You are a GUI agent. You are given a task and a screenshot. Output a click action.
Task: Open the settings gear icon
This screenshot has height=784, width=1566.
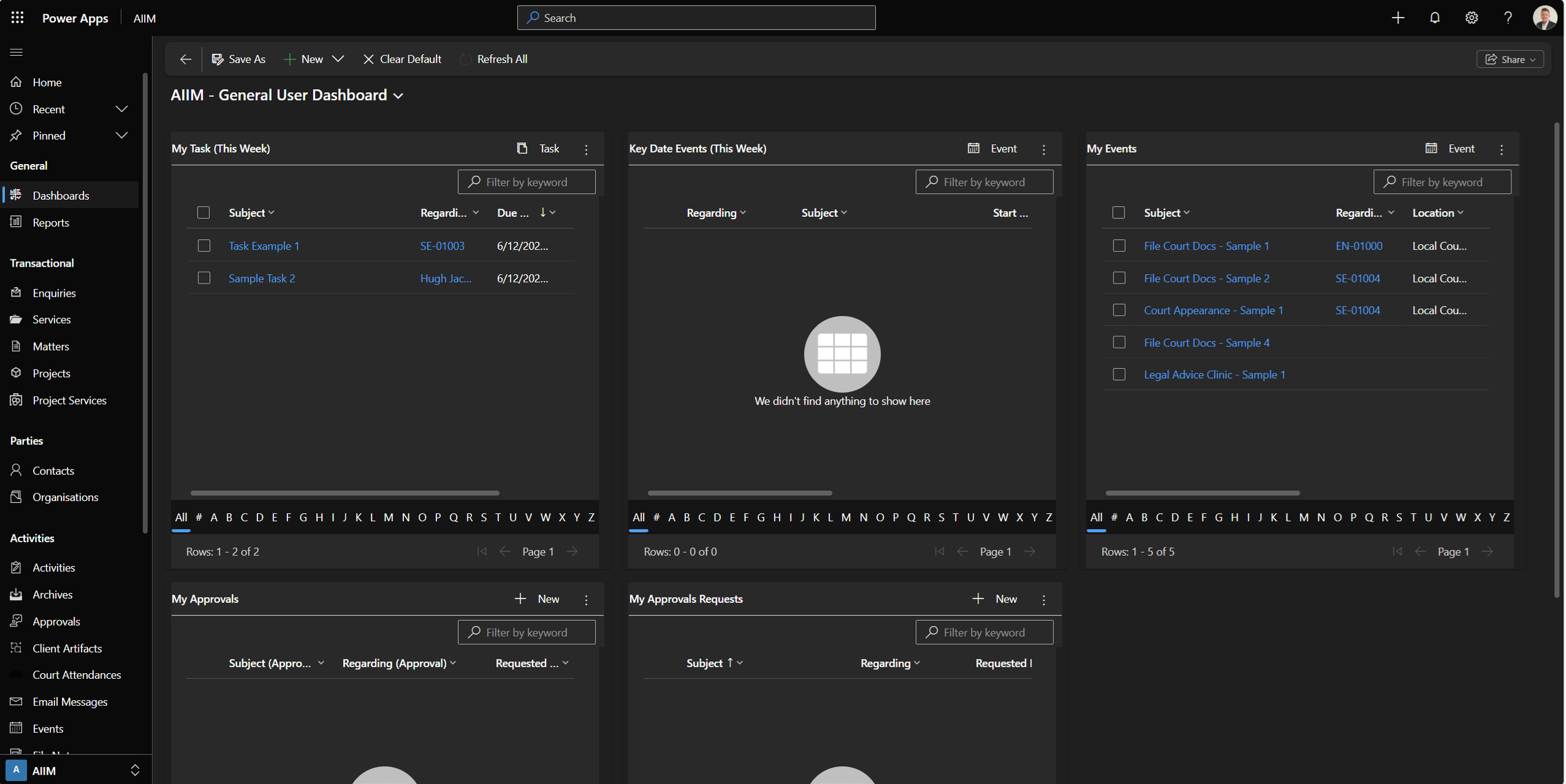pyautogui.click(x=1471, y=18)
